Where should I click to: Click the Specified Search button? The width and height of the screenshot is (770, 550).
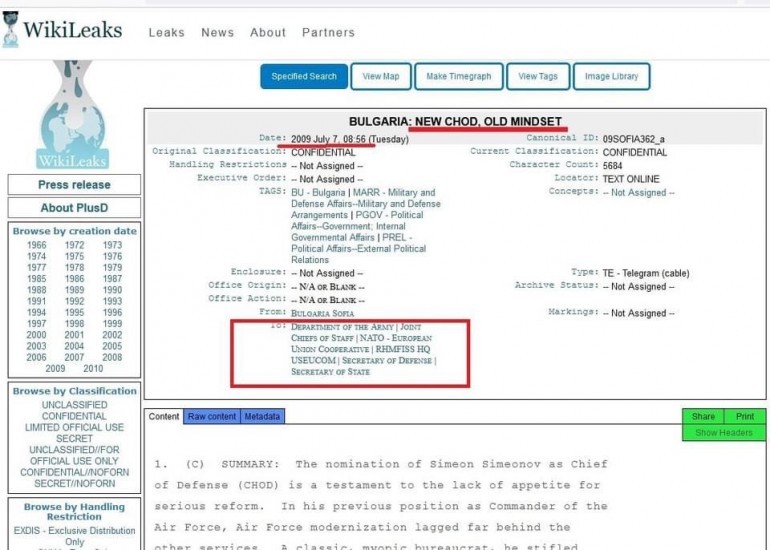pos(304,77)
